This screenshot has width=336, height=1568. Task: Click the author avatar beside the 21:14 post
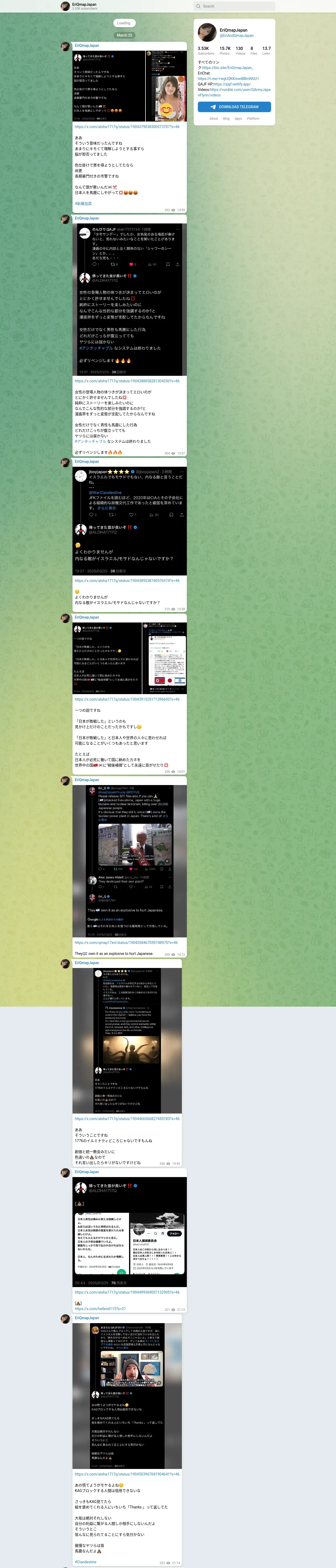[x=65, y=1319]
